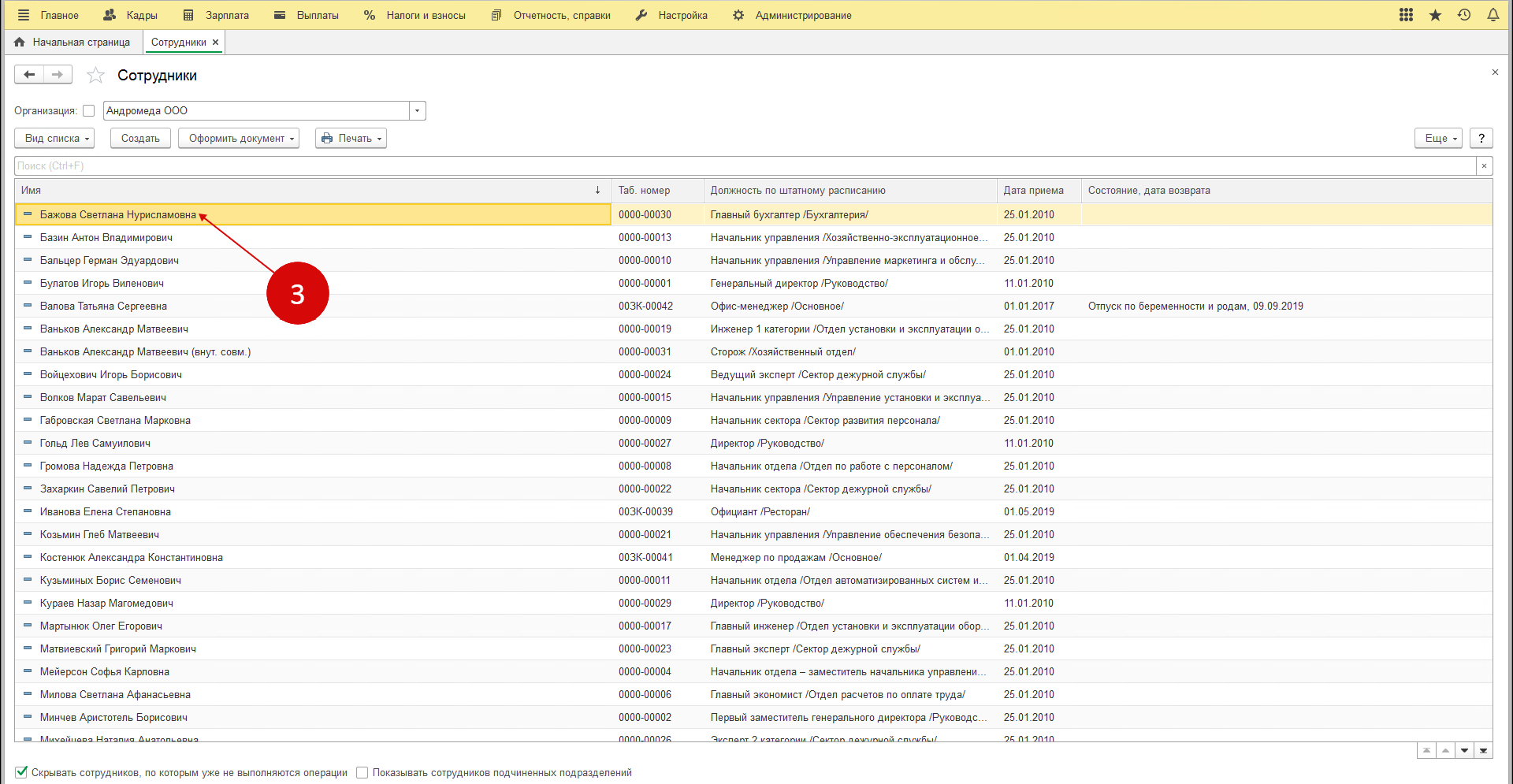Select employee Войцехович Игорь Борисович
1513x784 pixels.
pos(111,374)
